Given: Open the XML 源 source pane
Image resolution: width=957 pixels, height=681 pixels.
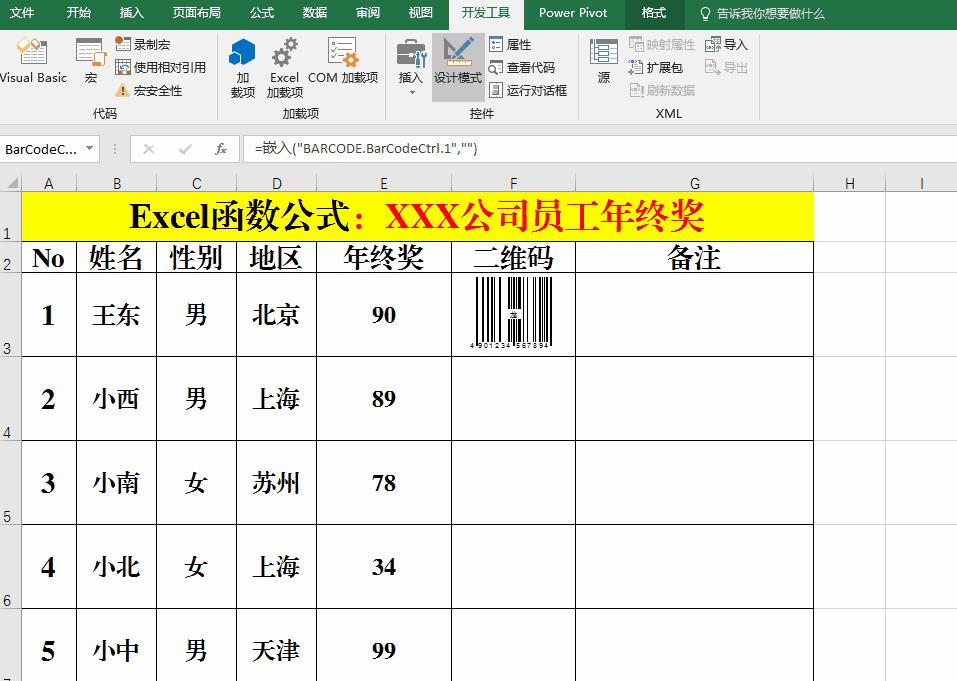Looking at the screenshot, I should click(604, 60).
